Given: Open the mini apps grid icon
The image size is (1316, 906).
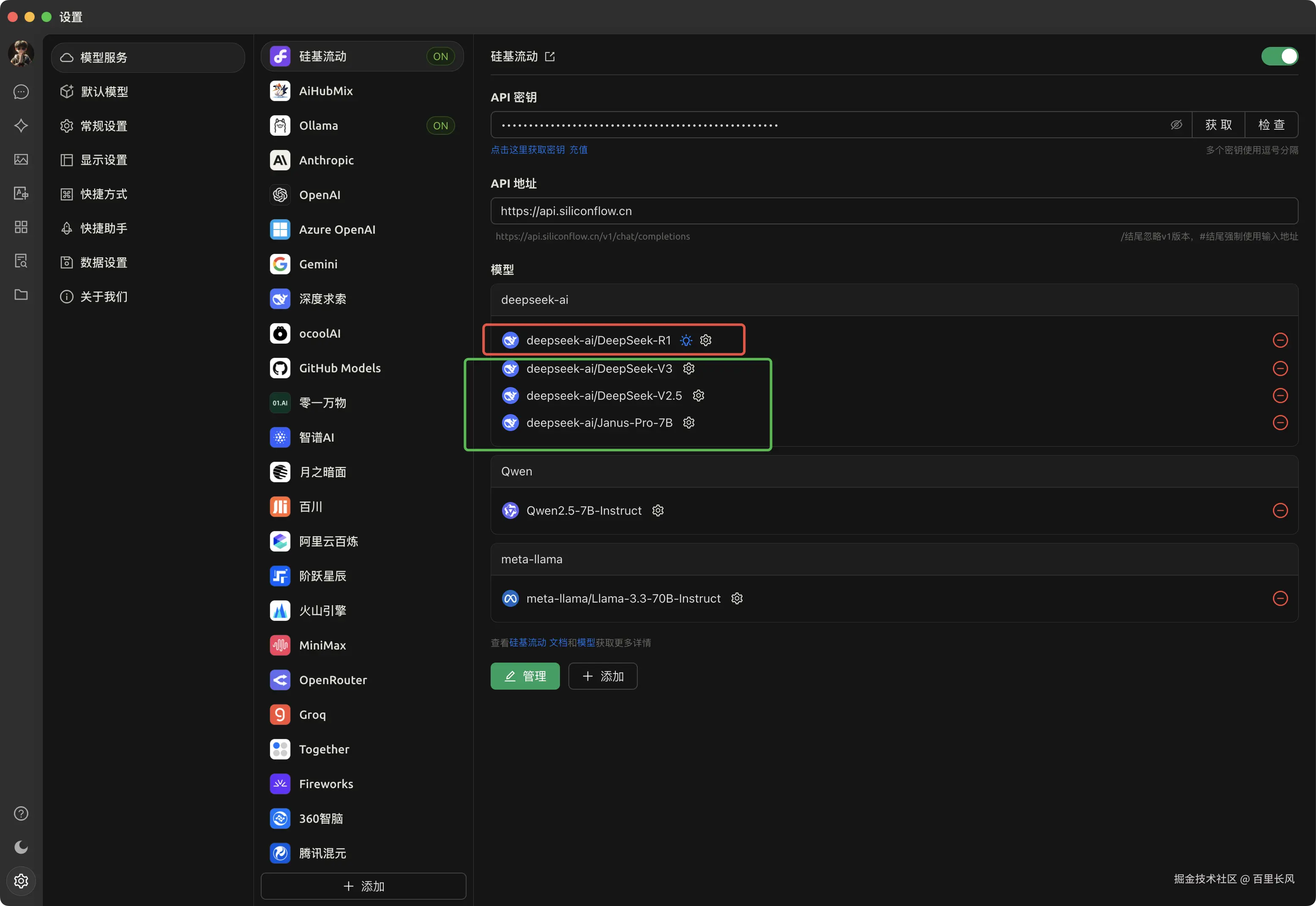Looking at the screenshot, I should pos(21,227).
